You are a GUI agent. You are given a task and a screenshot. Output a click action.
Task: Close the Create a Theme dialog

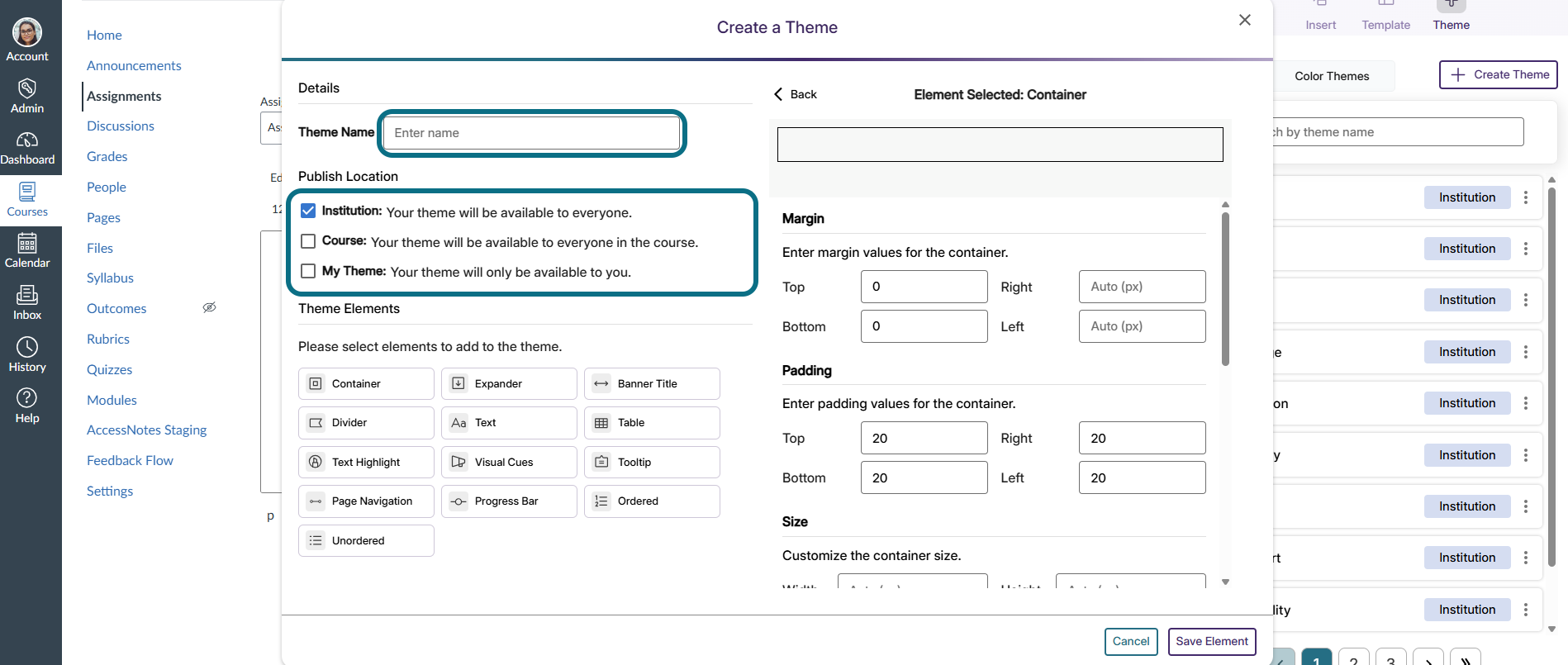tap(1245, 20)
